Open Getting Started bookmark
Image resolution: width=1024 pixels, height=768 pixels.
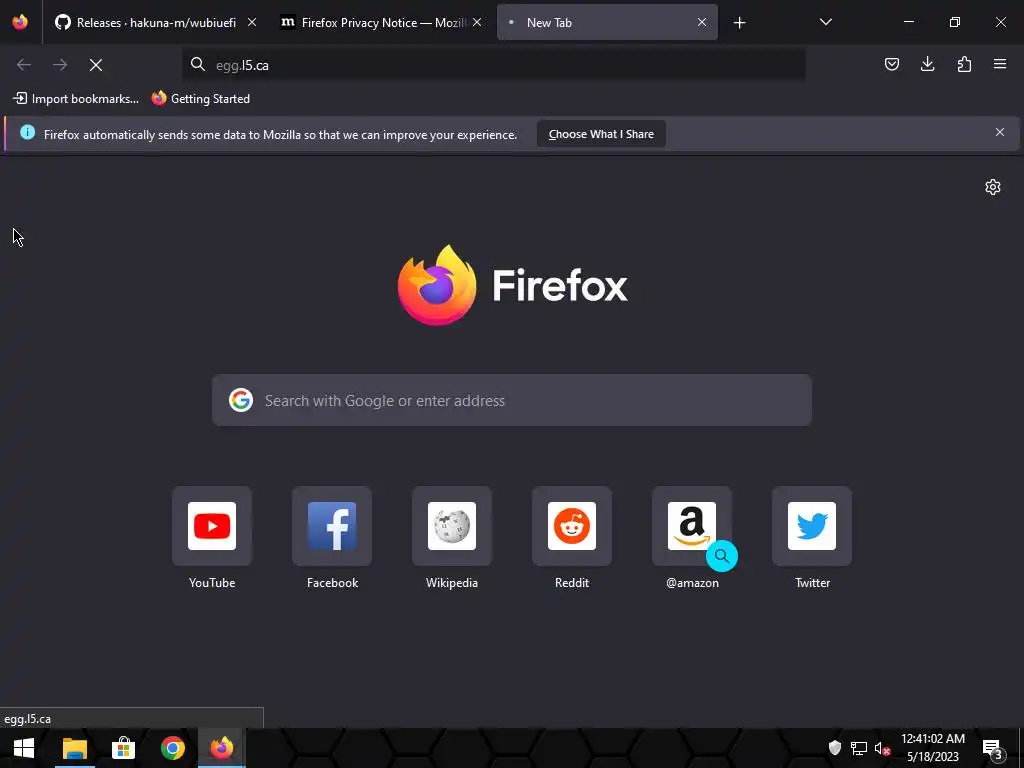(201, 99)
